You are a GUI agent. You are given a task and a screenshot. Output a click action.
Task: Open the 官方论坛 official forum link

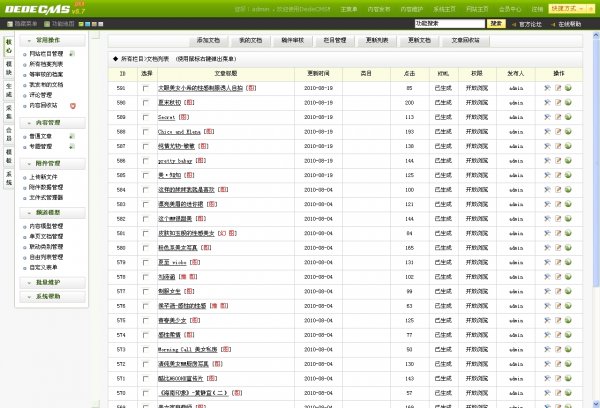pyautogui.click(x=530, y=24)
